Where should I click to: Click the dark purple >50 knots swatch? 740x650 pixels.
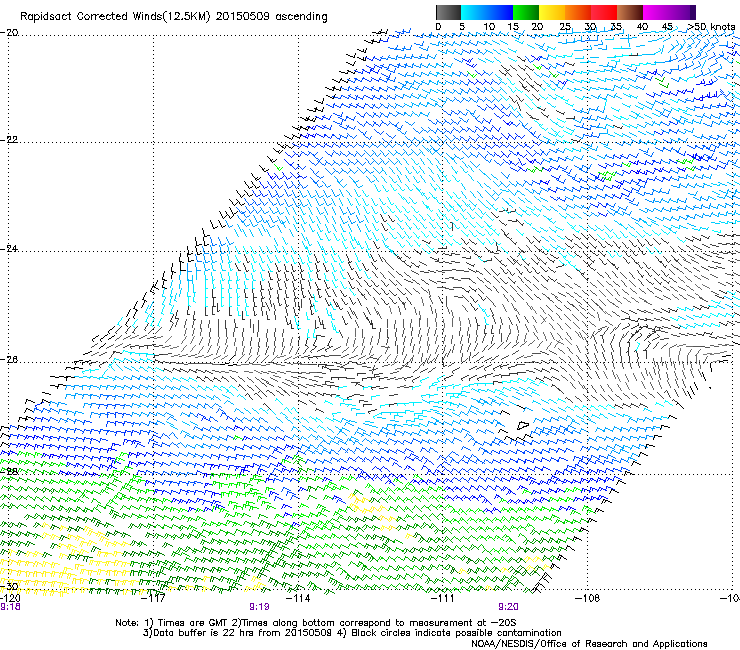pyautogui.click(x=693, y=12)
